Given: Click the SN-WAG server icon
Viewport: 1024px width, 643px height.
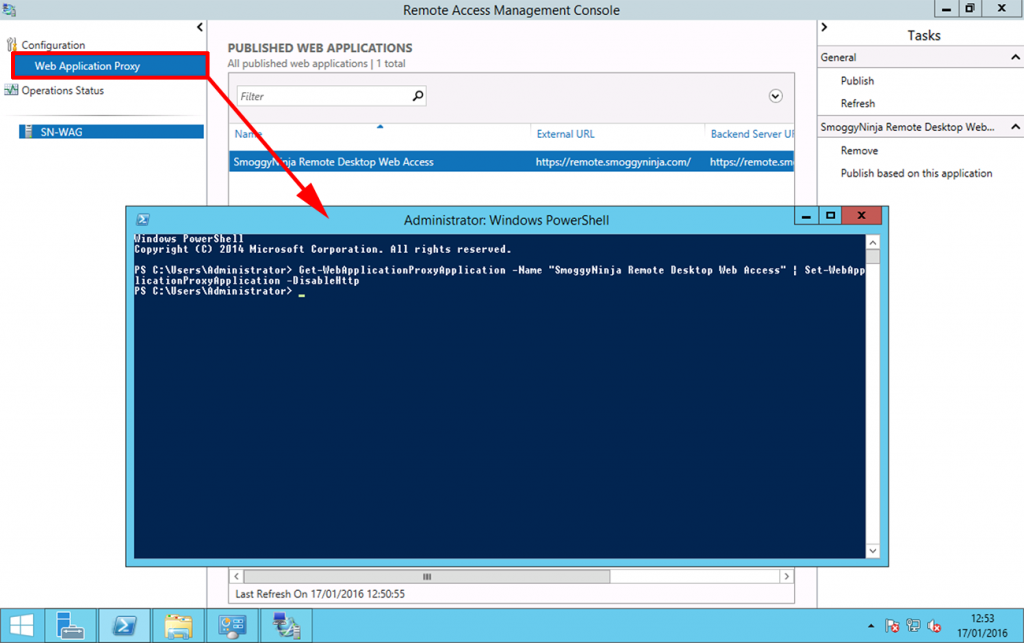Looking at the screenshot, I should 28,132.
